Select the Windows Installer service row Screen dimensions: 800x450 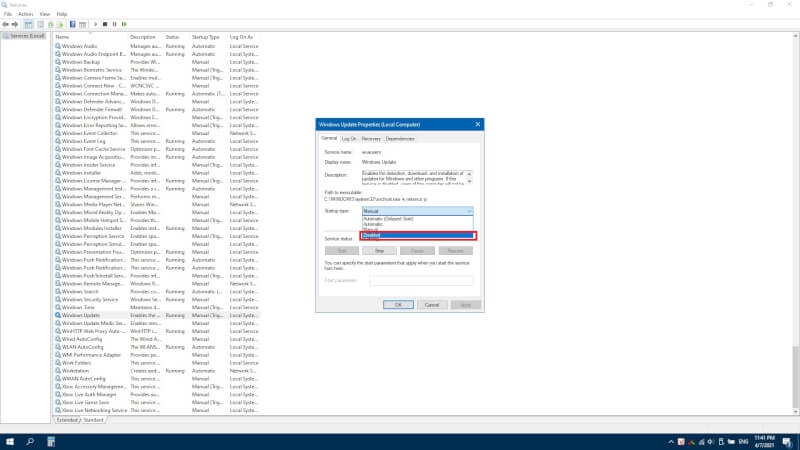(x=157, y=172)
